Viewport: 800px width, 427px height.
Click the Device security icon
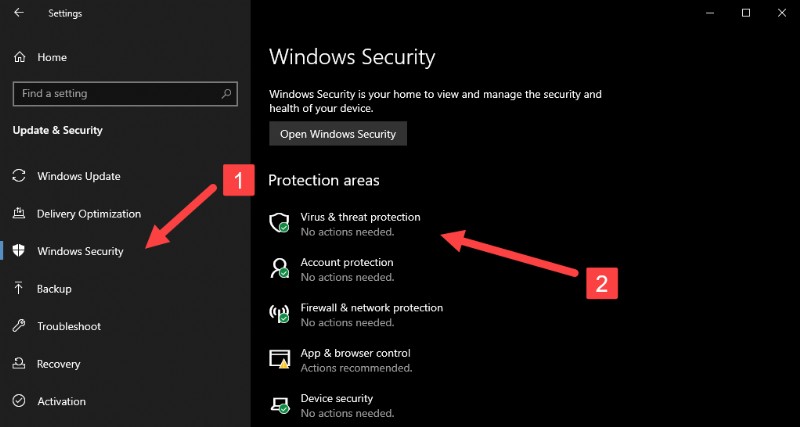[280, 405]
